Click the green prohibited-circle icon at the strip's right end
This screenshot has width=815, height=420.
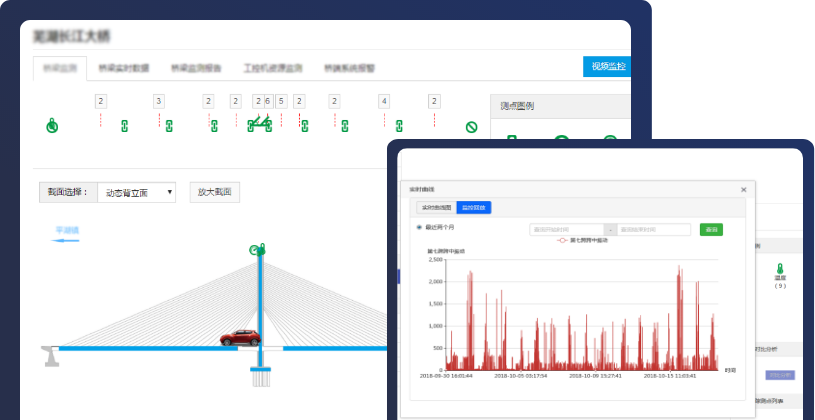click(471, 127)
